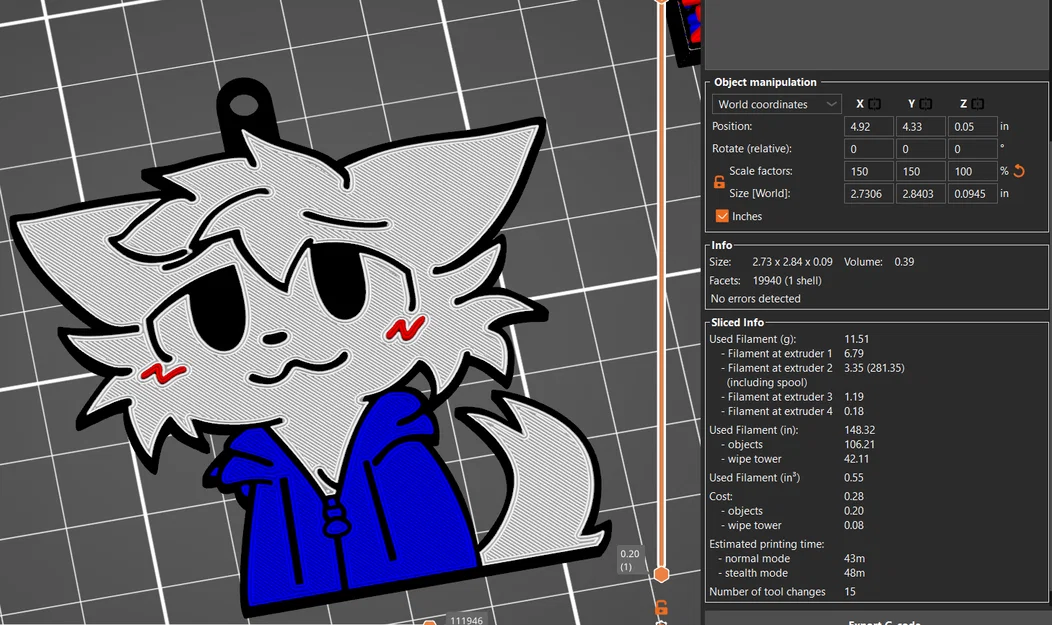
Task: Click the 'No errors detected' text
Action: pos(755,298)
